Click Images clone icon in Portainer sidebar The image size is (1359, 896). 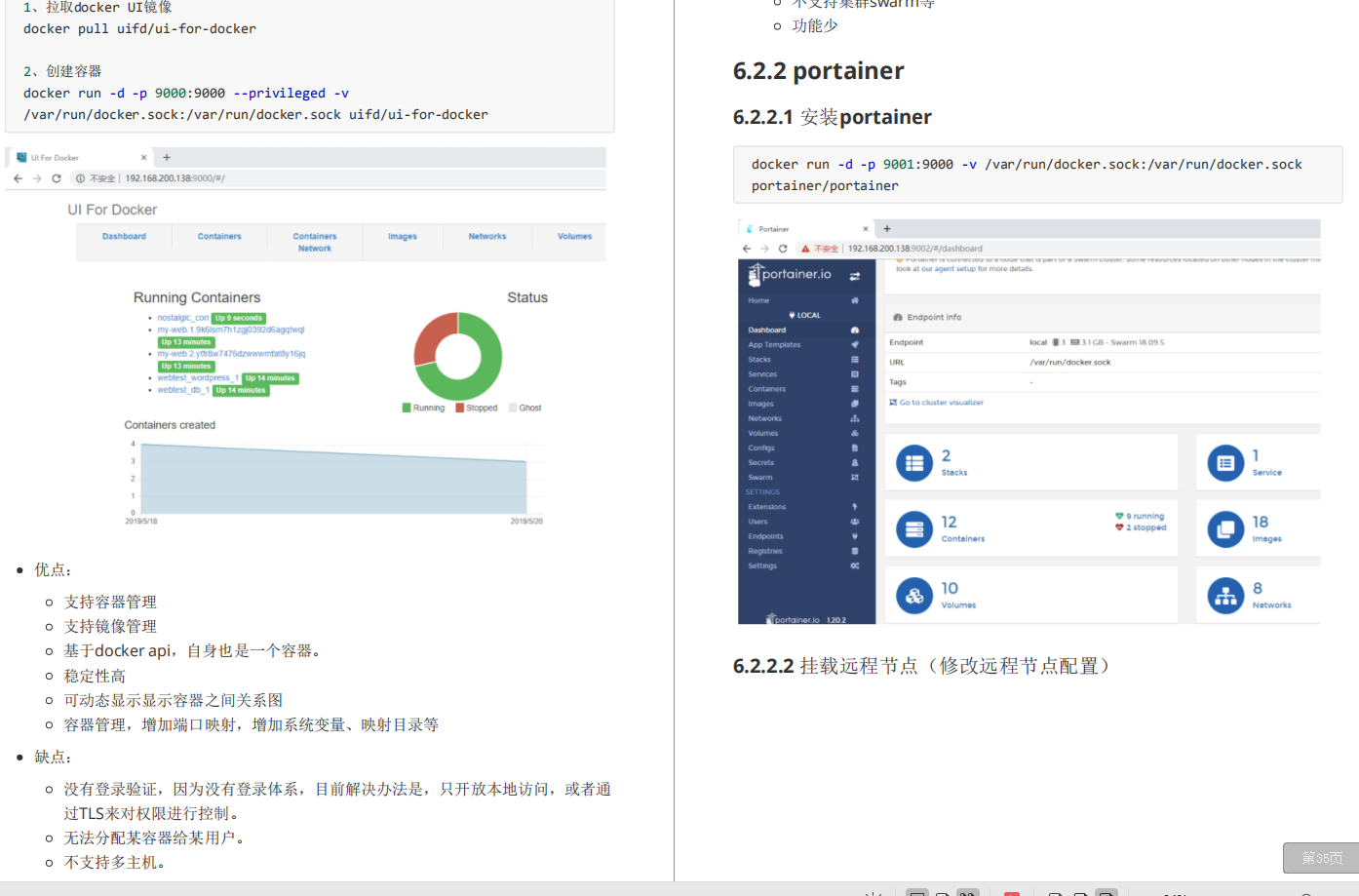point(855,404)
